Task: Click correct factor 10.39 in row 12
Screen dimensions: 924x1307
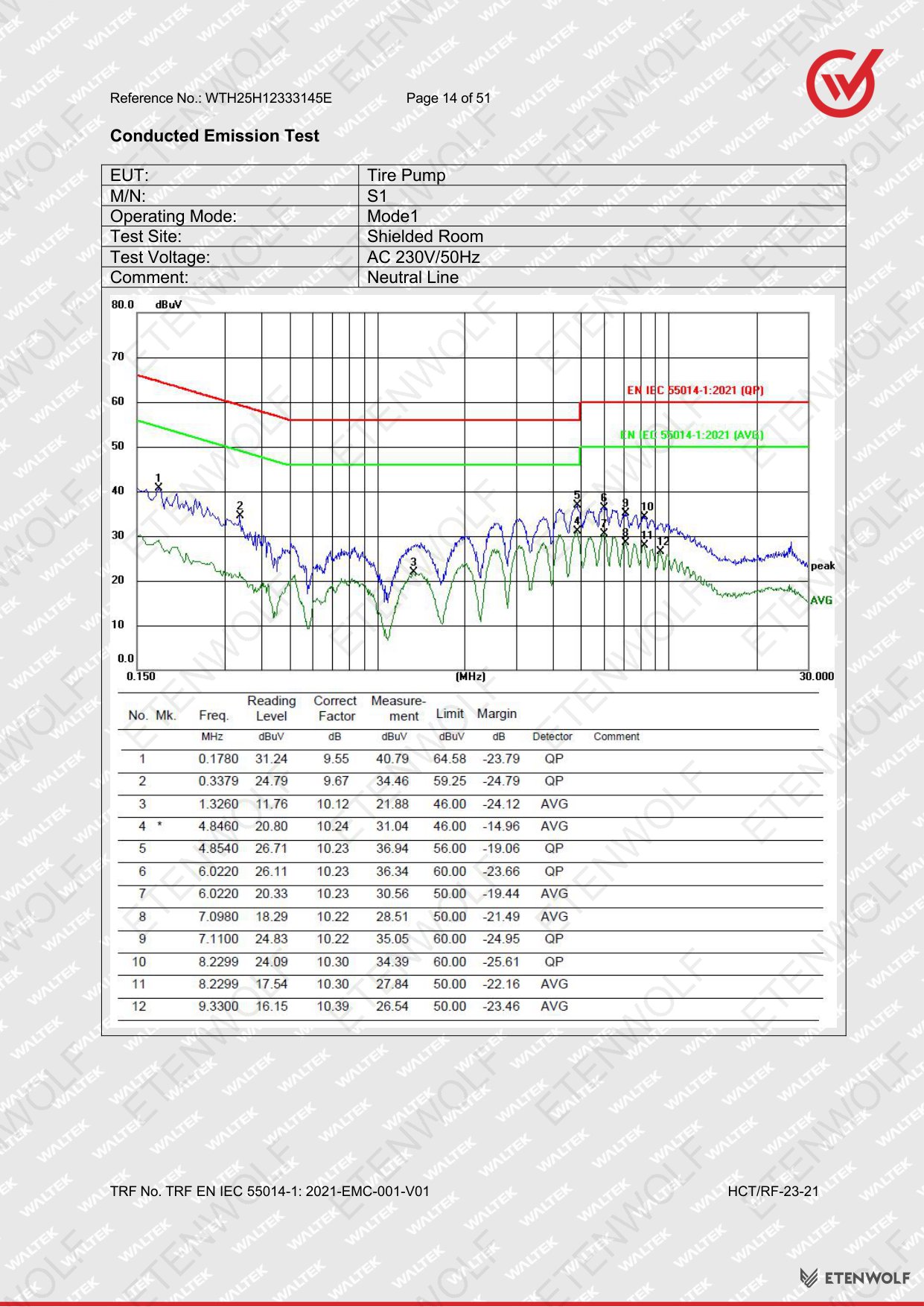Action: point(333,1006)
